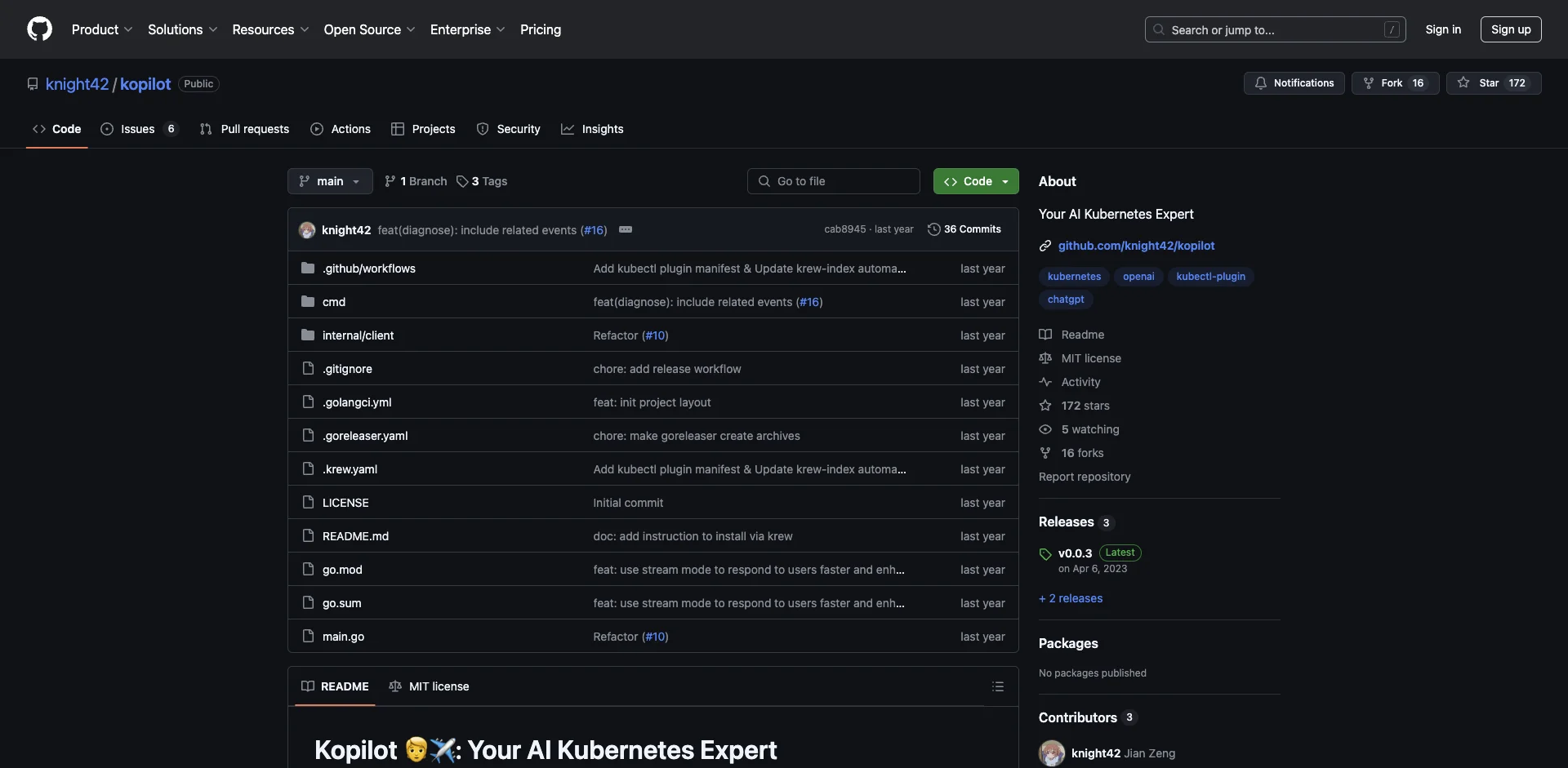Show the + 2 releases link

tap(1071, 598)
